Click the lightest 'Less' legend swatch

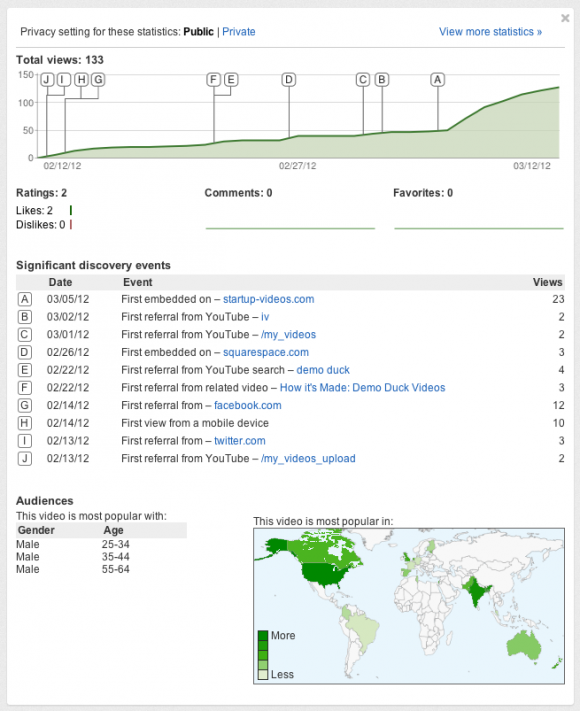click(263, 675)
